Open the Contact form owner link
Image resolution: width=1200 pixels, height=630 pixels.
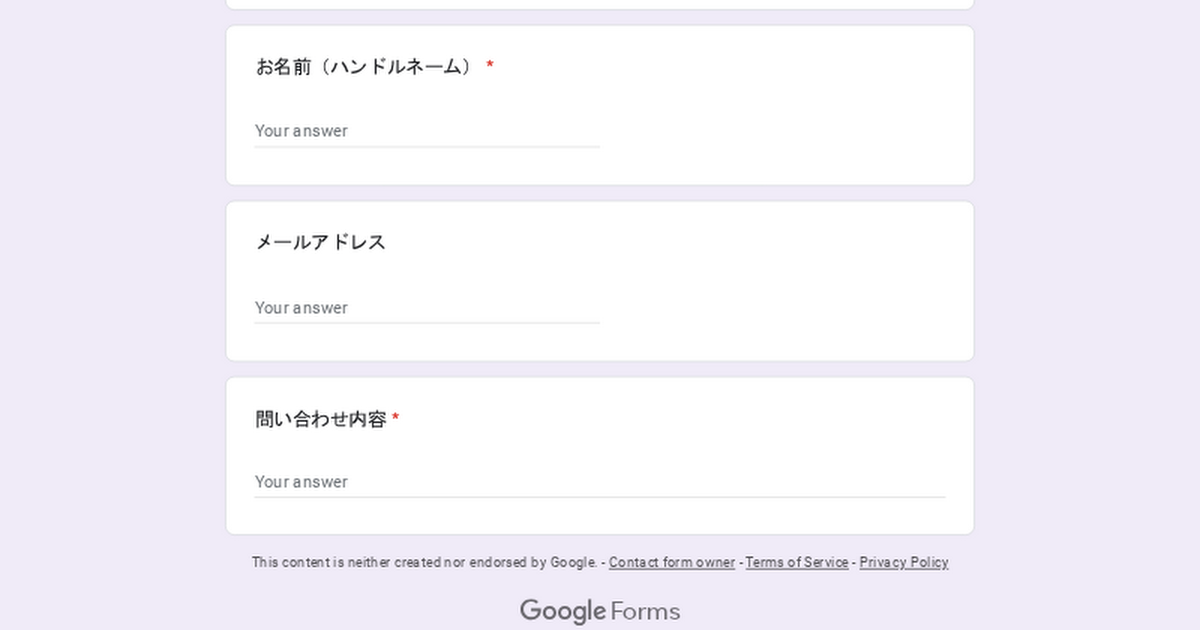671,563
